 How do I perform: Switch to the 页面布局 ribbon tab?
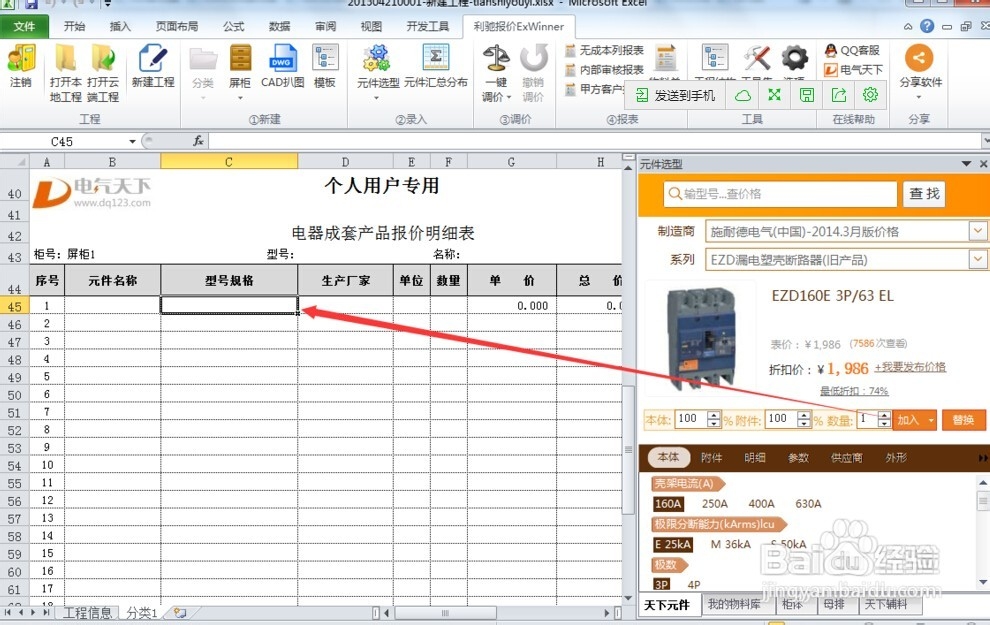177,26
